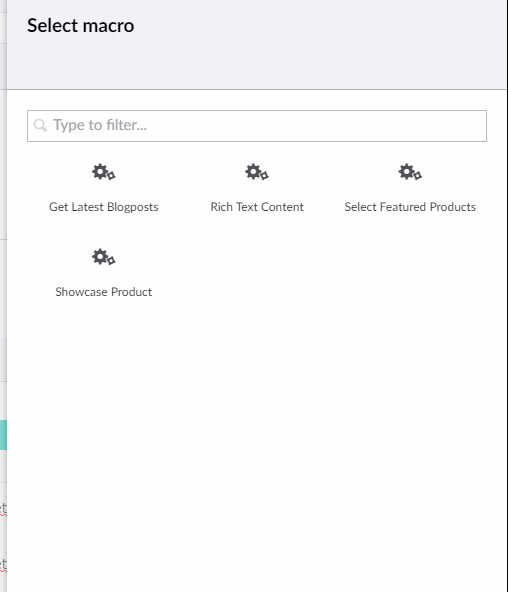
Task: Click the magnifier icon in the filter box
Action: 40,125
